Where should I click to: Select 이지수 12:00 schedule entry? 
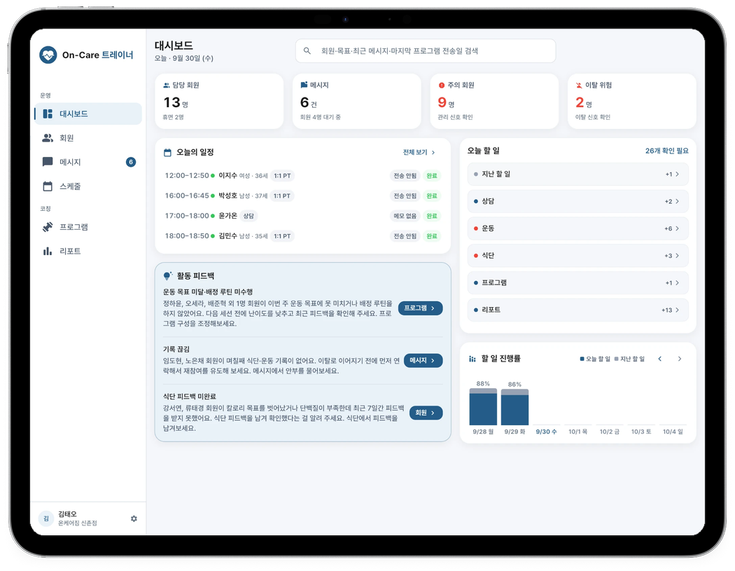coord(302,176)
